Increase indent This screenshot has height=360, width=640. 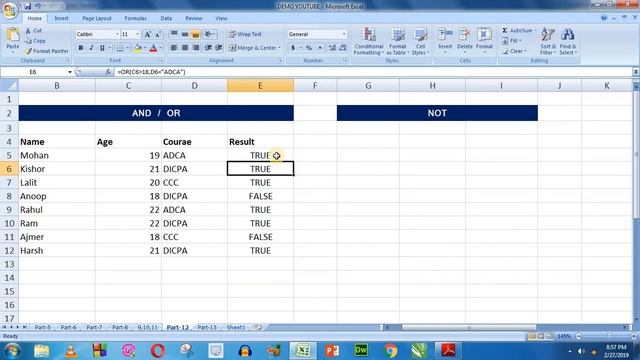tap(219, 48)
